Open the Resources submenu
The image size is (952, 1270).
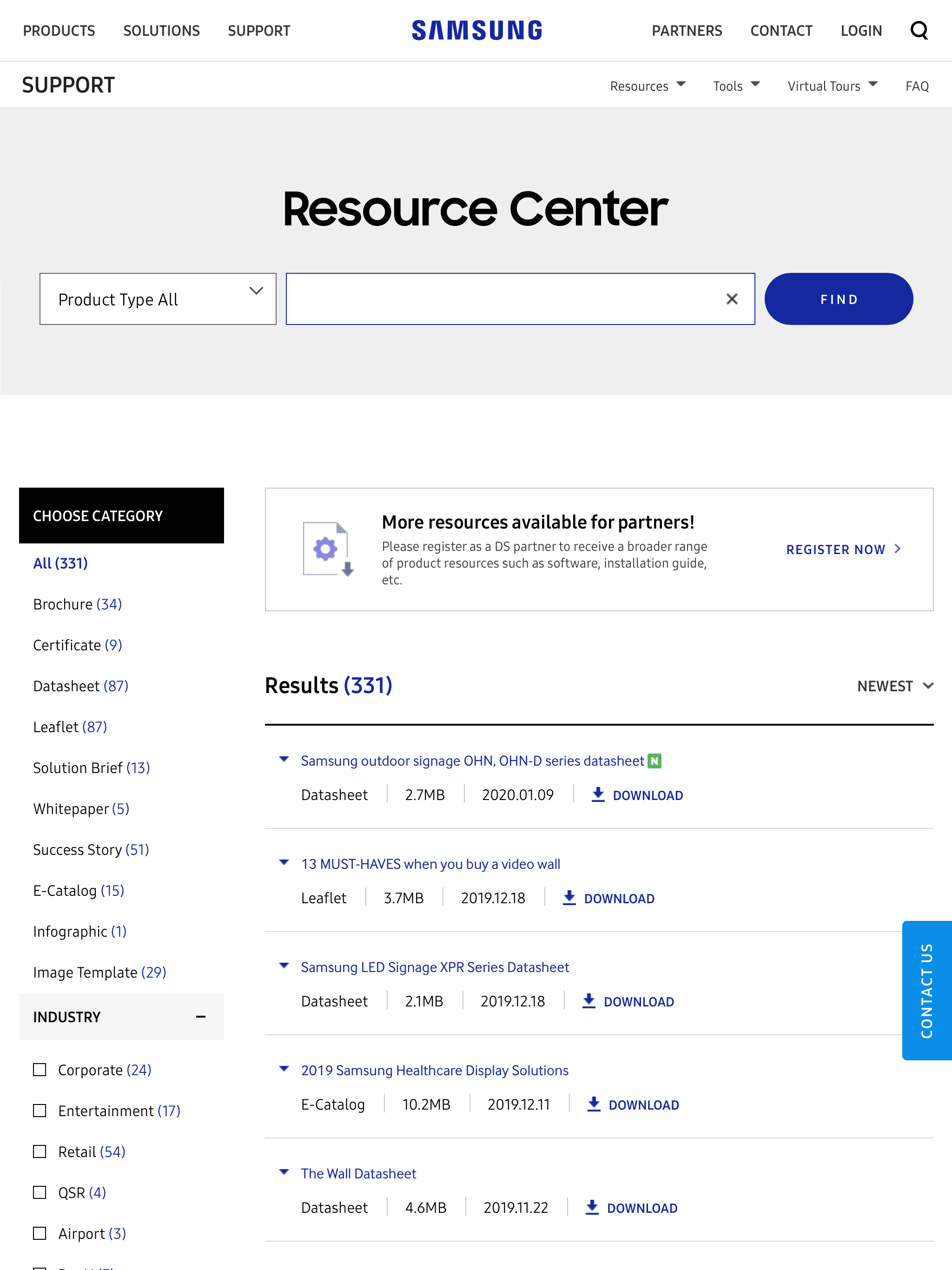(647, 86)
